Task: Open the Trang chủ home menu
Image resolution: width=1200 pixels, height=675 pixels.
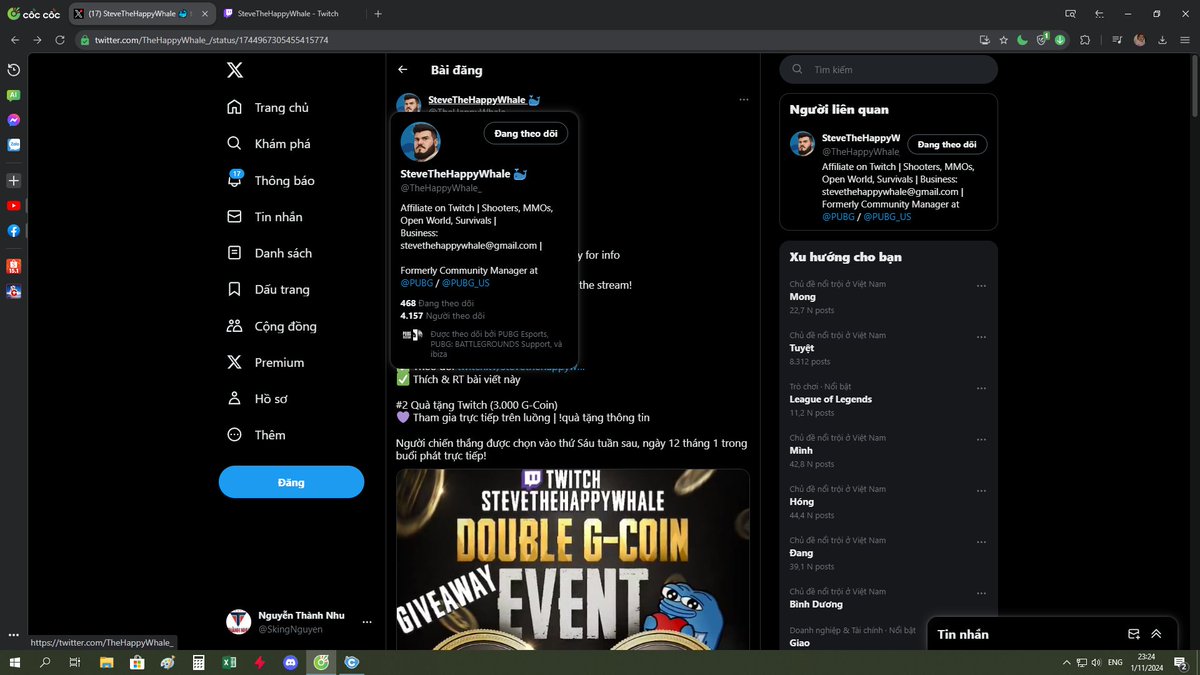Action: coord(268,107)
